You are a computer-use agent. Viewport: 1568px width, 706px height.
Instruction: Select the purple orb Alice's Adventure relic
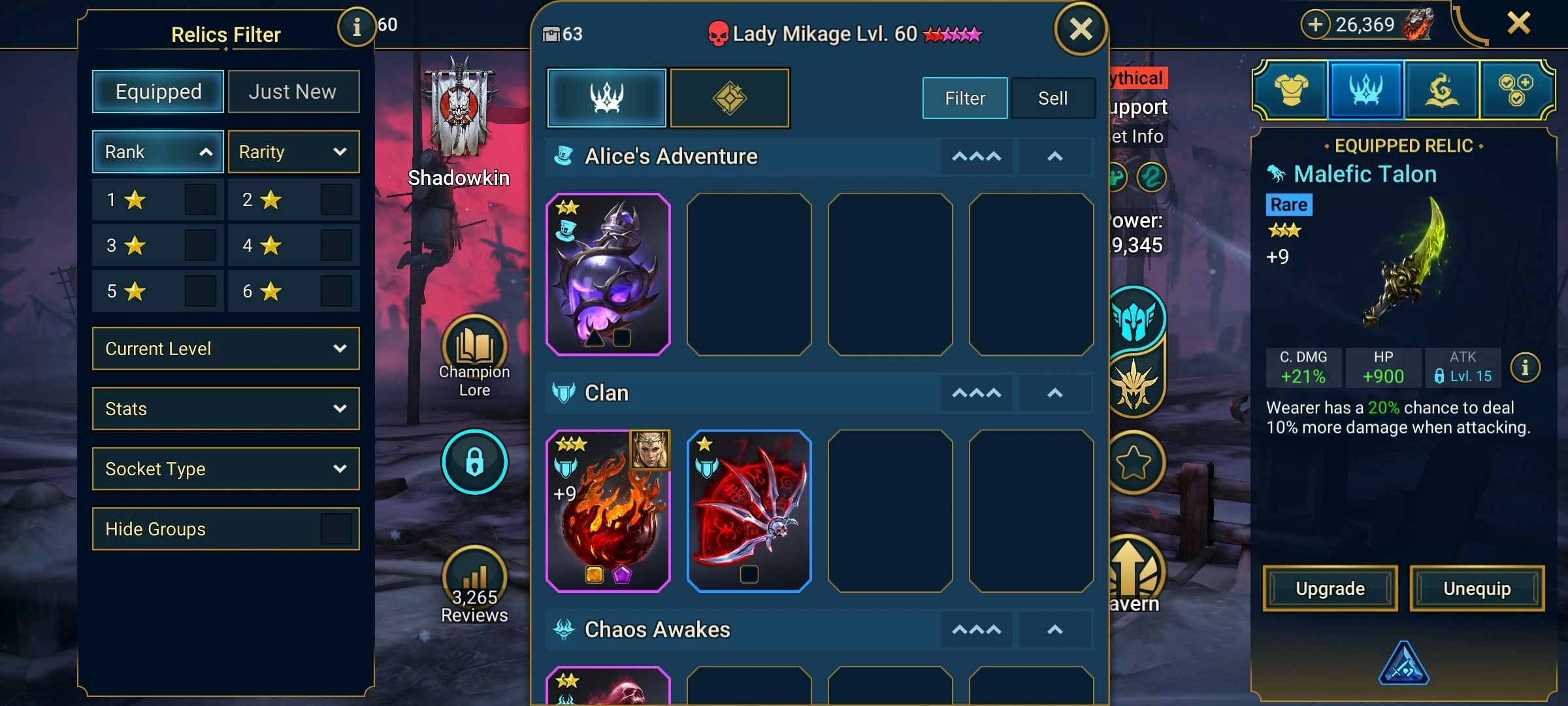(608, 275)
